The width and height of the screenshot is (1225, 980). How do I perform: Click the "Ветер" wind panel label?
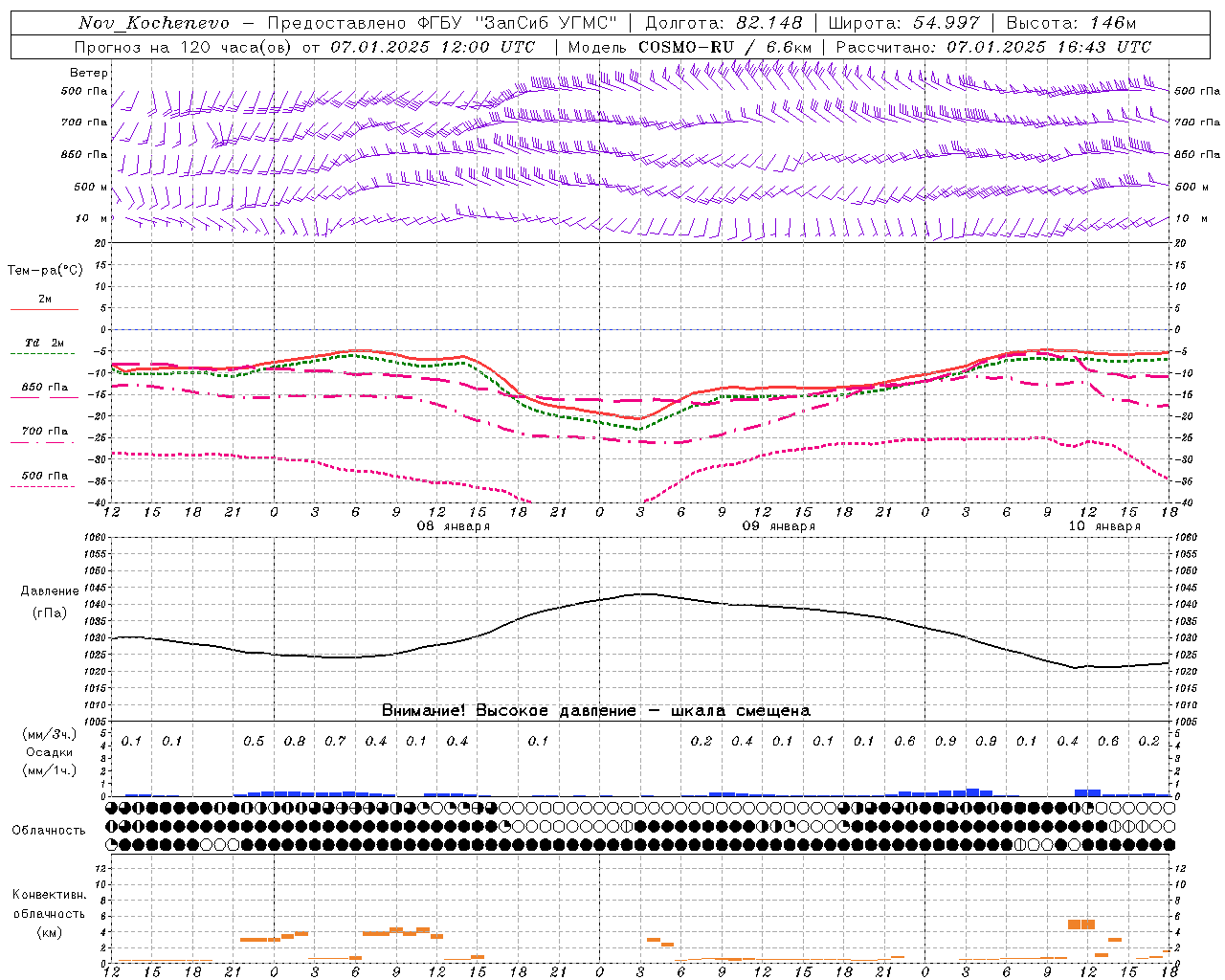point(89,73)
